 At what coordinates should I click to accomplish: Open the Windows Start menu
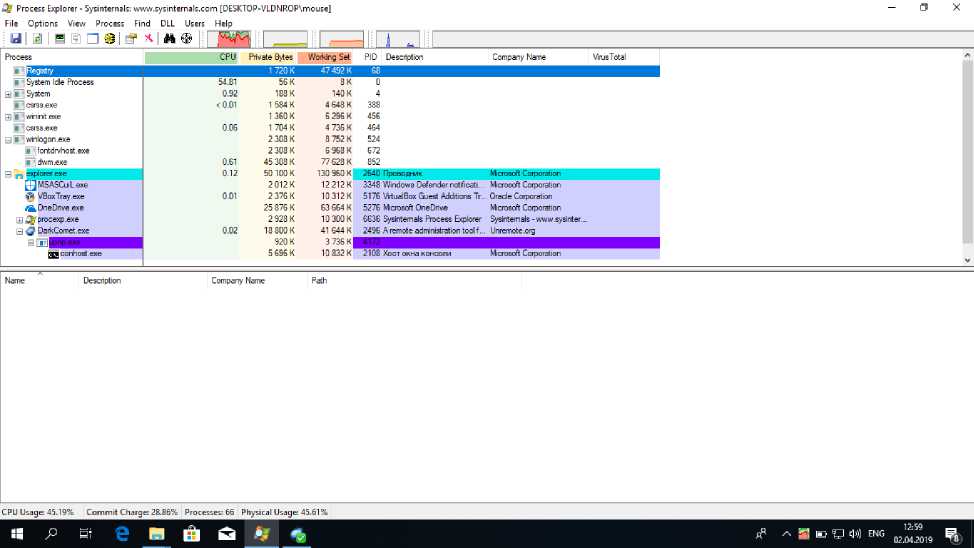[17, 534]
